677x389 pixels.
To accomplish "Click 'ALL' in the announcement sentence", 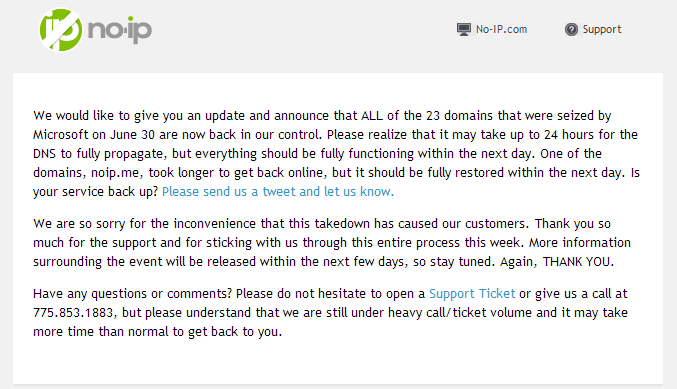I will click(x=372, y=116).
